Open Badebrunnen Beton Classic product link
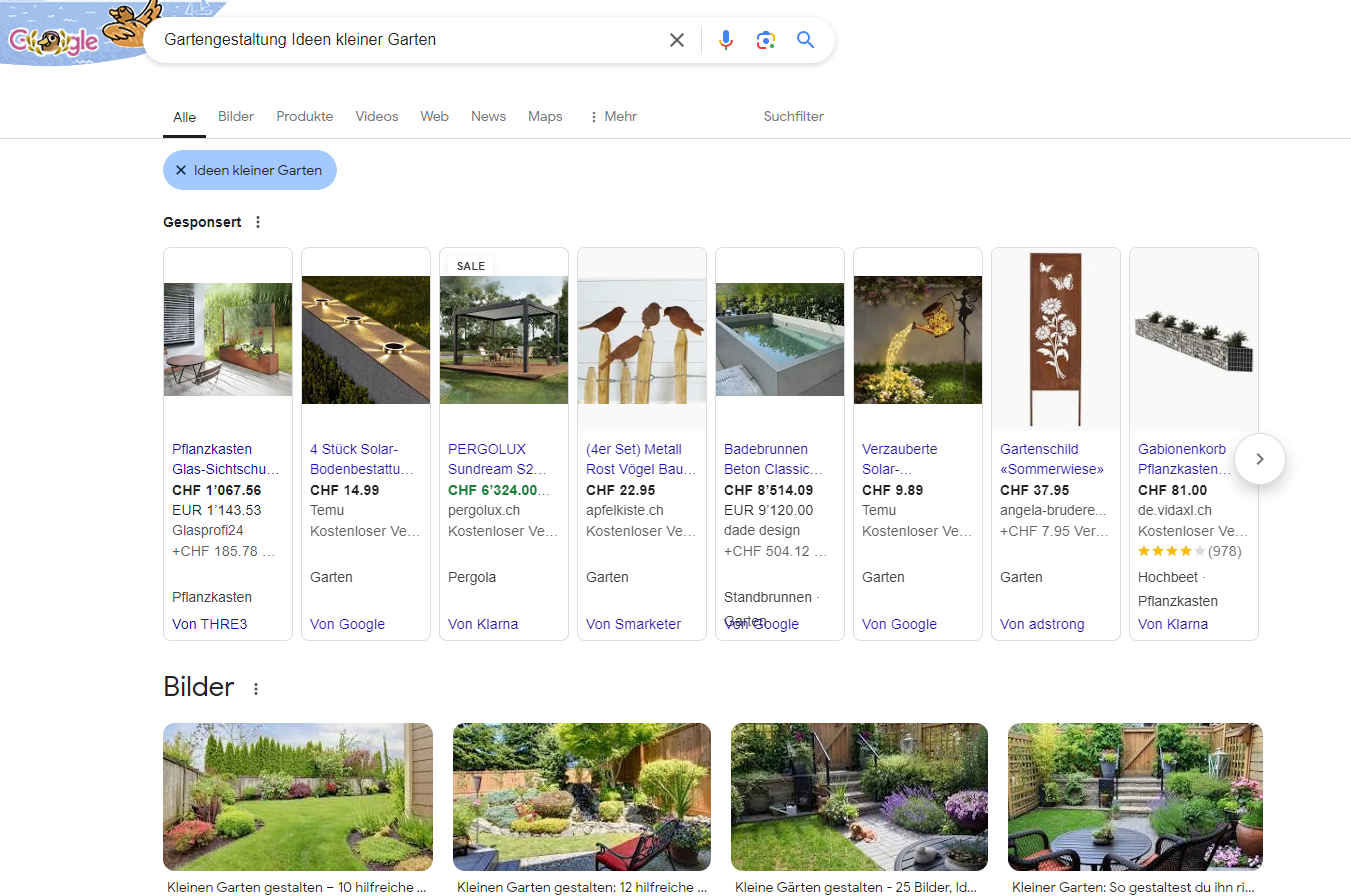The width and height of the screenshot is (1351, 896). (774, 459)
